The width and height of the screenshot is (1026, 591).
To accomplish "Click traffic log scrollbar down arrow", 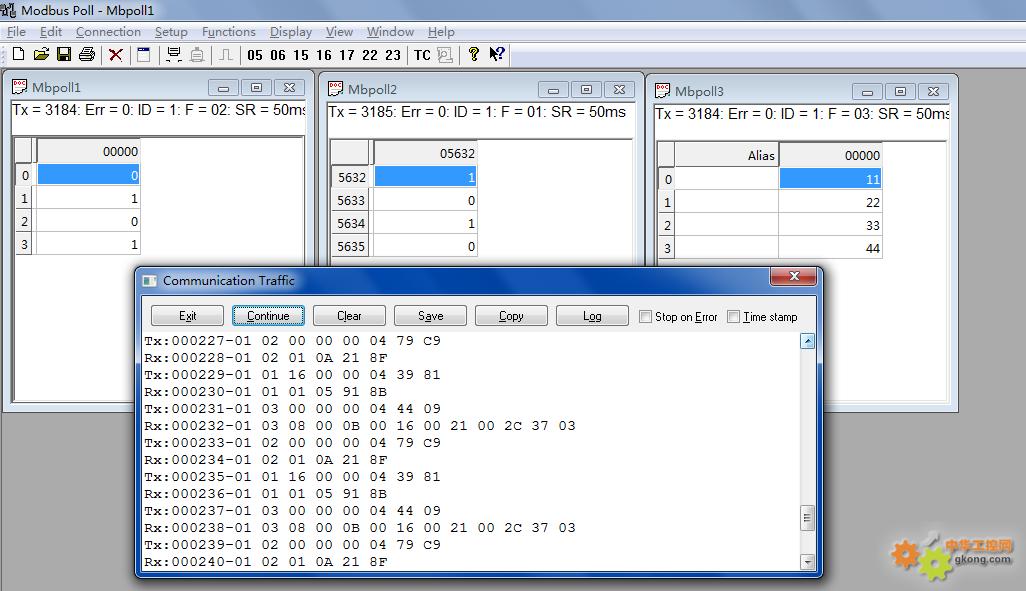I will point(807,562).
